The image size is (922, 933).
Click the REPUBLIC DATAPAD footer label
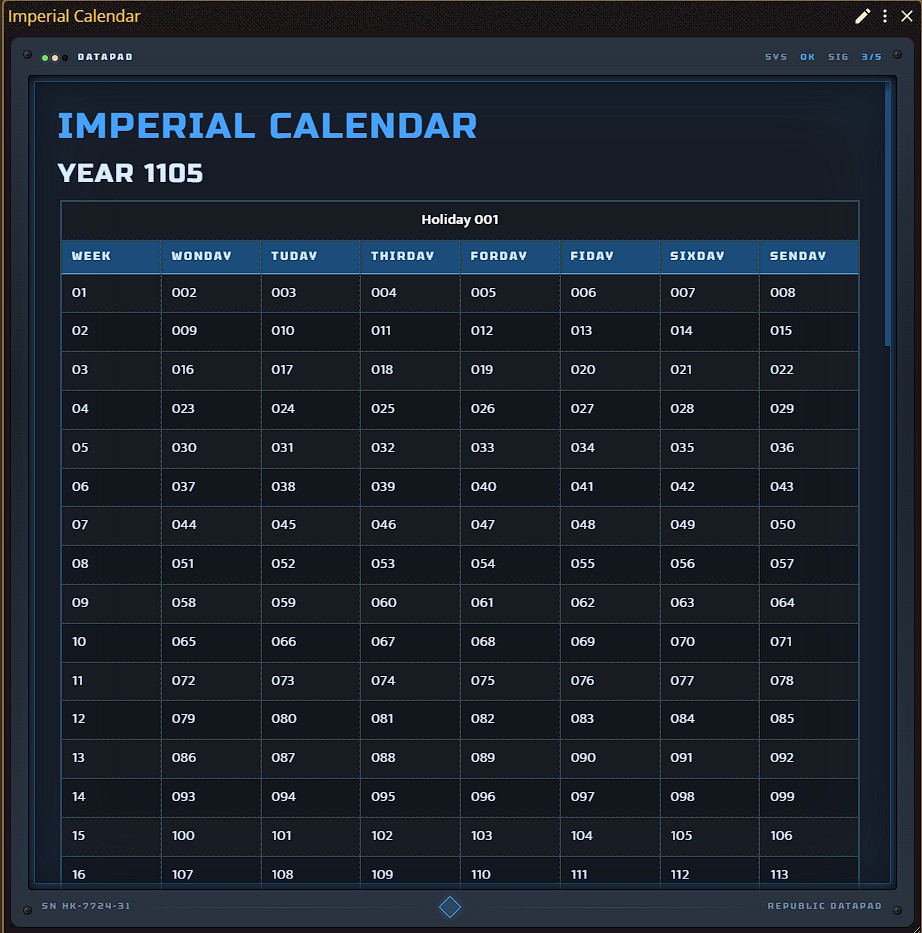pyautogui.click(x=824, y=906)
